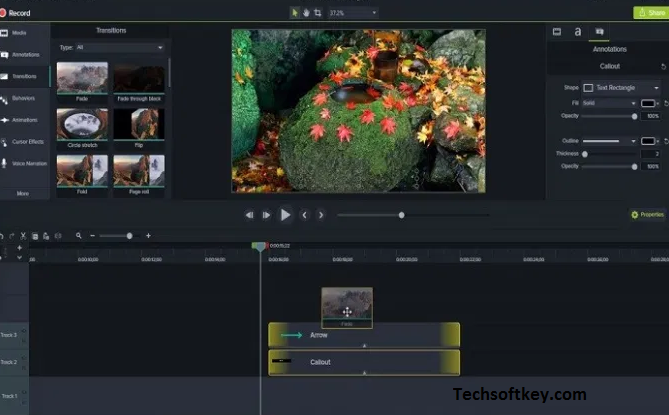Screen dimensions: 669x415
Task: Click the timeline zoom magnifier icon
Action: pos(79,235)
